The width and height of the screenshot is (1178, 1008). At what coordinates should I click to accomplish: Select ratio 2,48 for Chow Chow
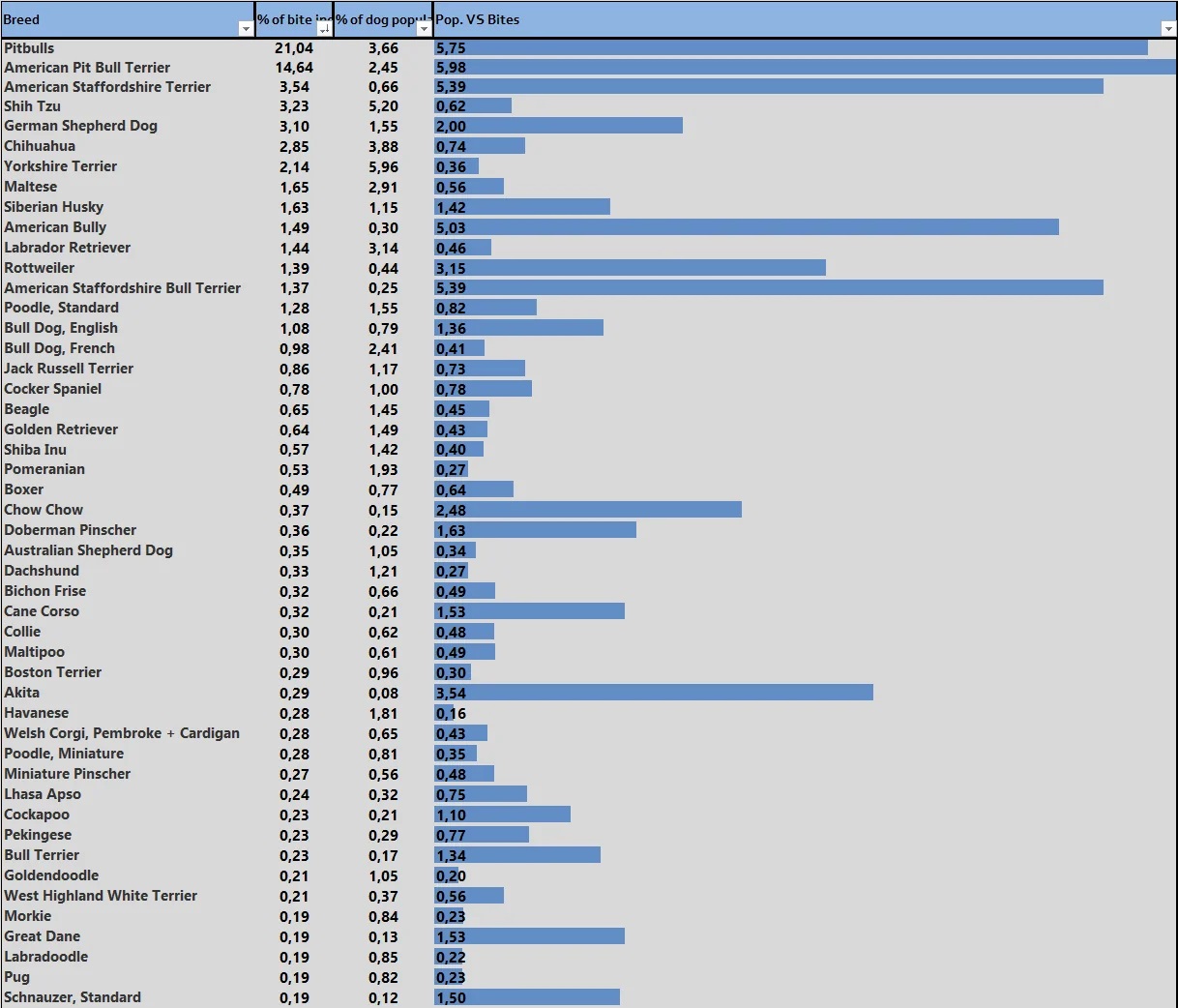tap(451, 511)
